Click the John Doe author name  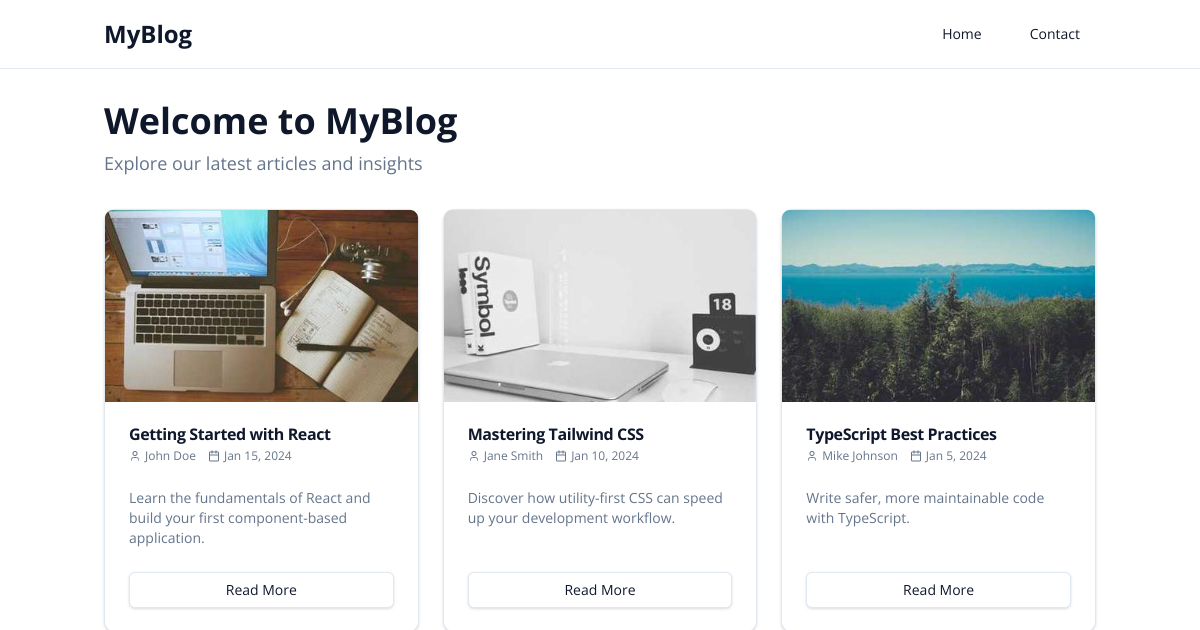pos(170,456)
